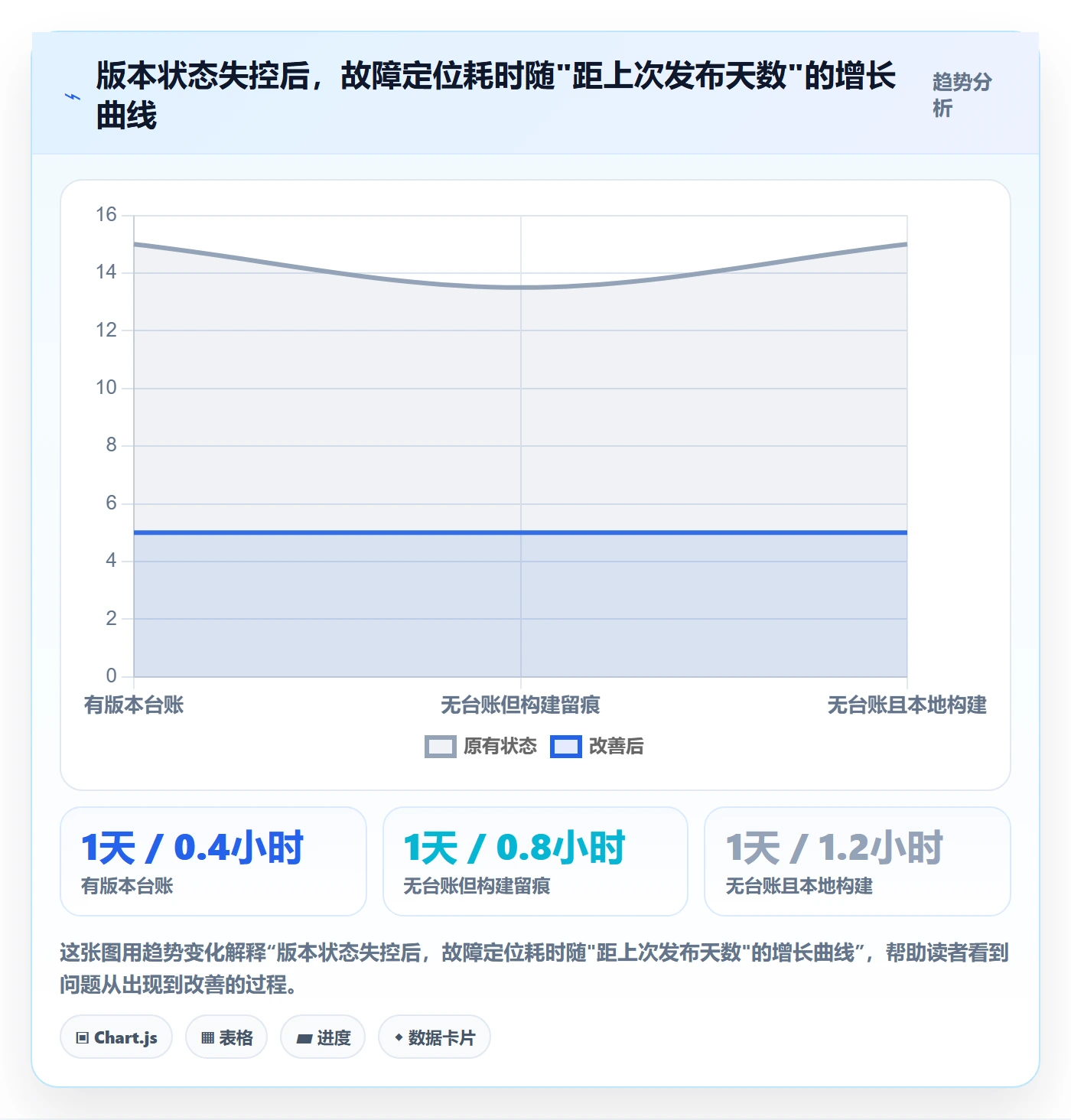Toggle the 原有状态 legend item
Screen dimensions: 1071x1120
coord(480,746)
